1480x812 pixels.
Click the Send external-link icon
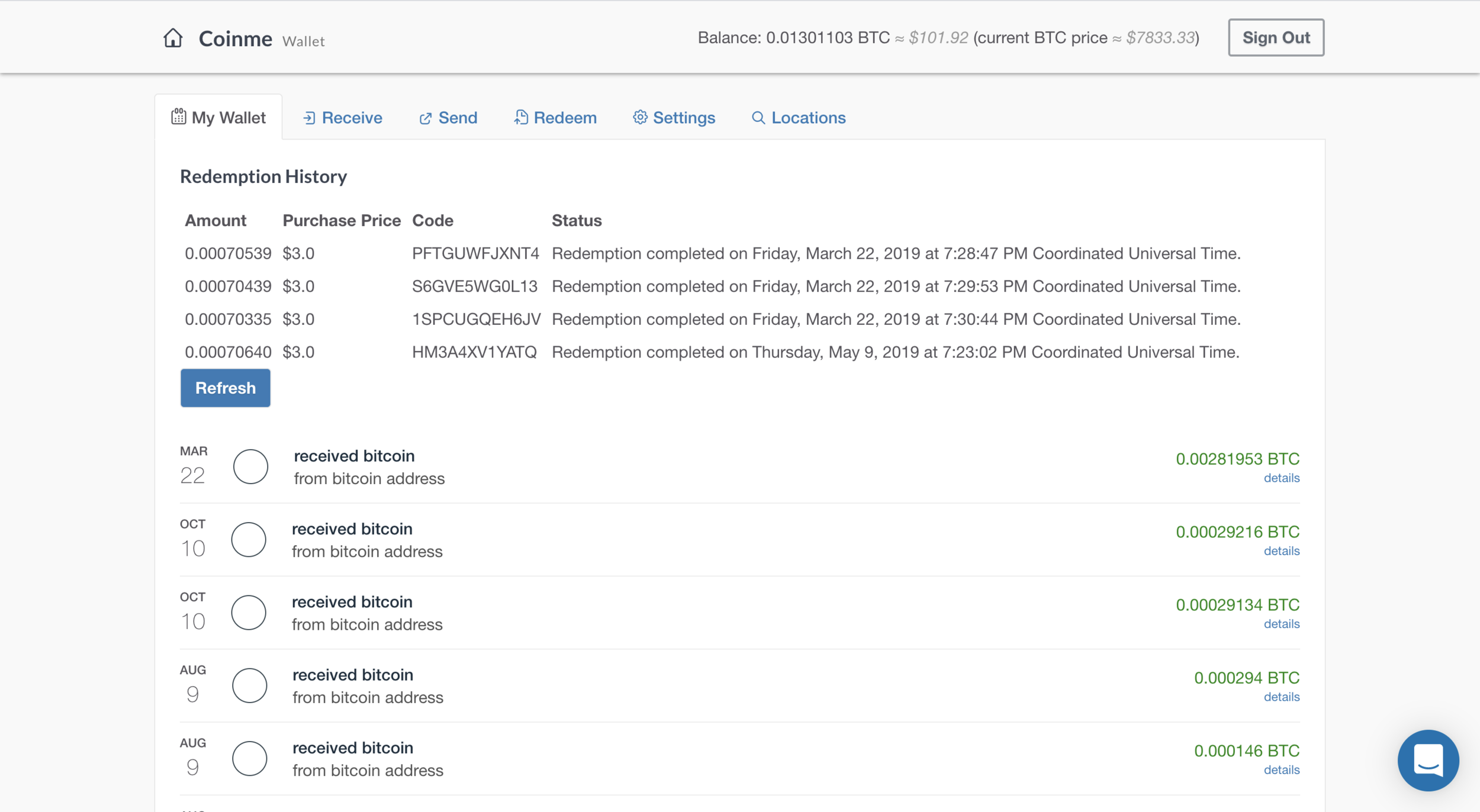425,118
